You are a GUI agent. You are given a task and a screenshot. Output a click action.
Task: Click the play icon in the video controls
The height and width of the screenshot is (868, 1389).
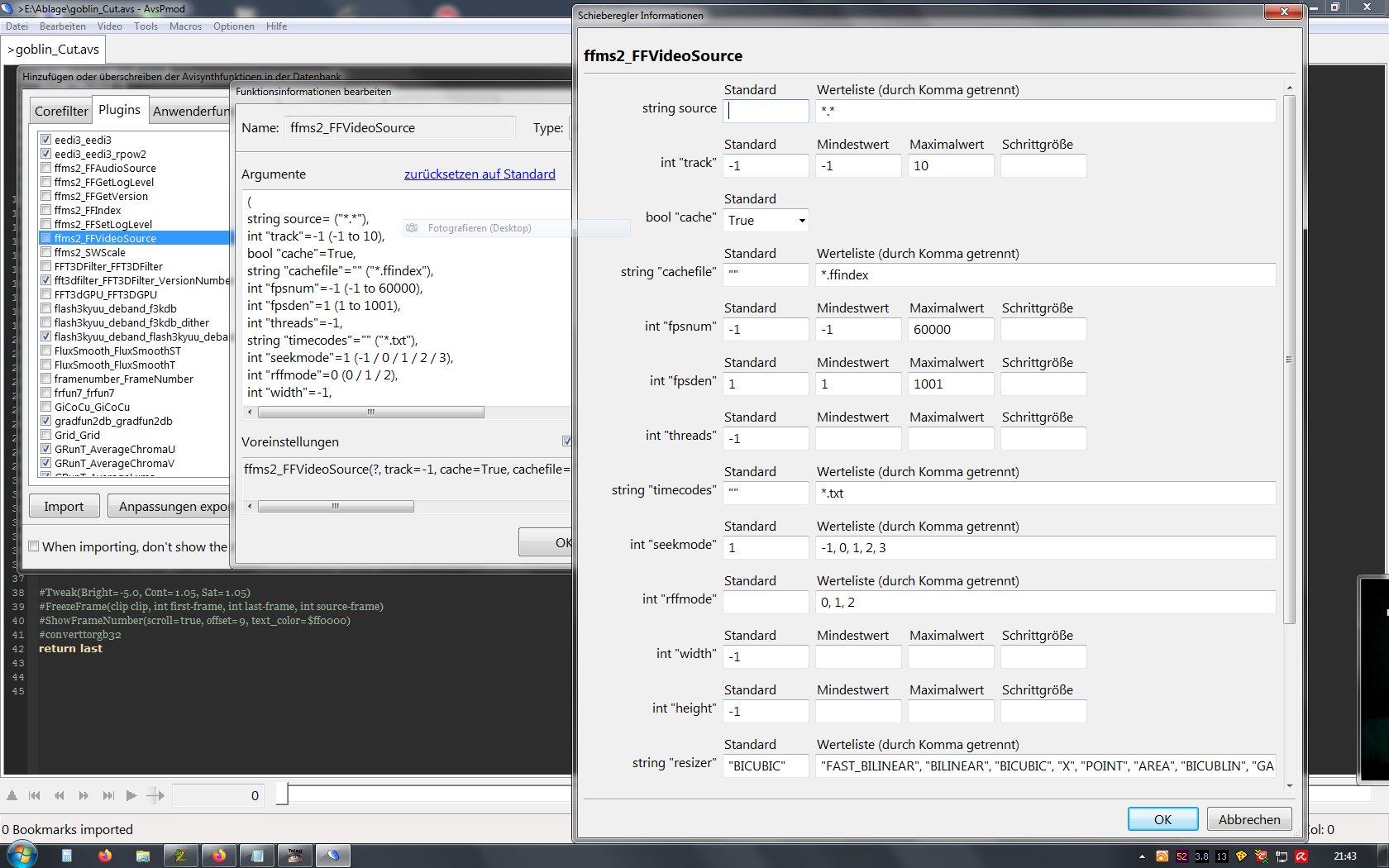tap(131, 795)
